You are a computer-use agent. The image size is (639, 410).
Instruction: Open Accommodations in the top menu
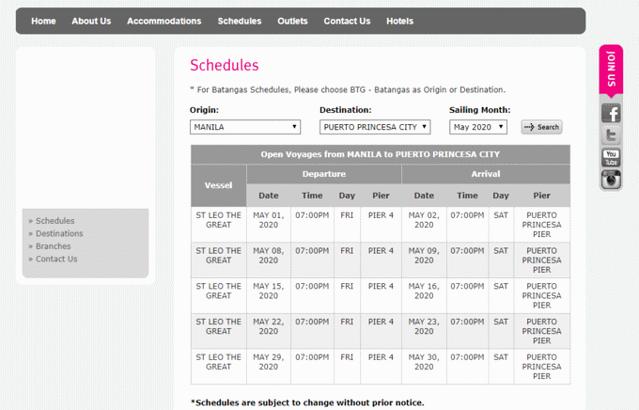click(164, 21)
